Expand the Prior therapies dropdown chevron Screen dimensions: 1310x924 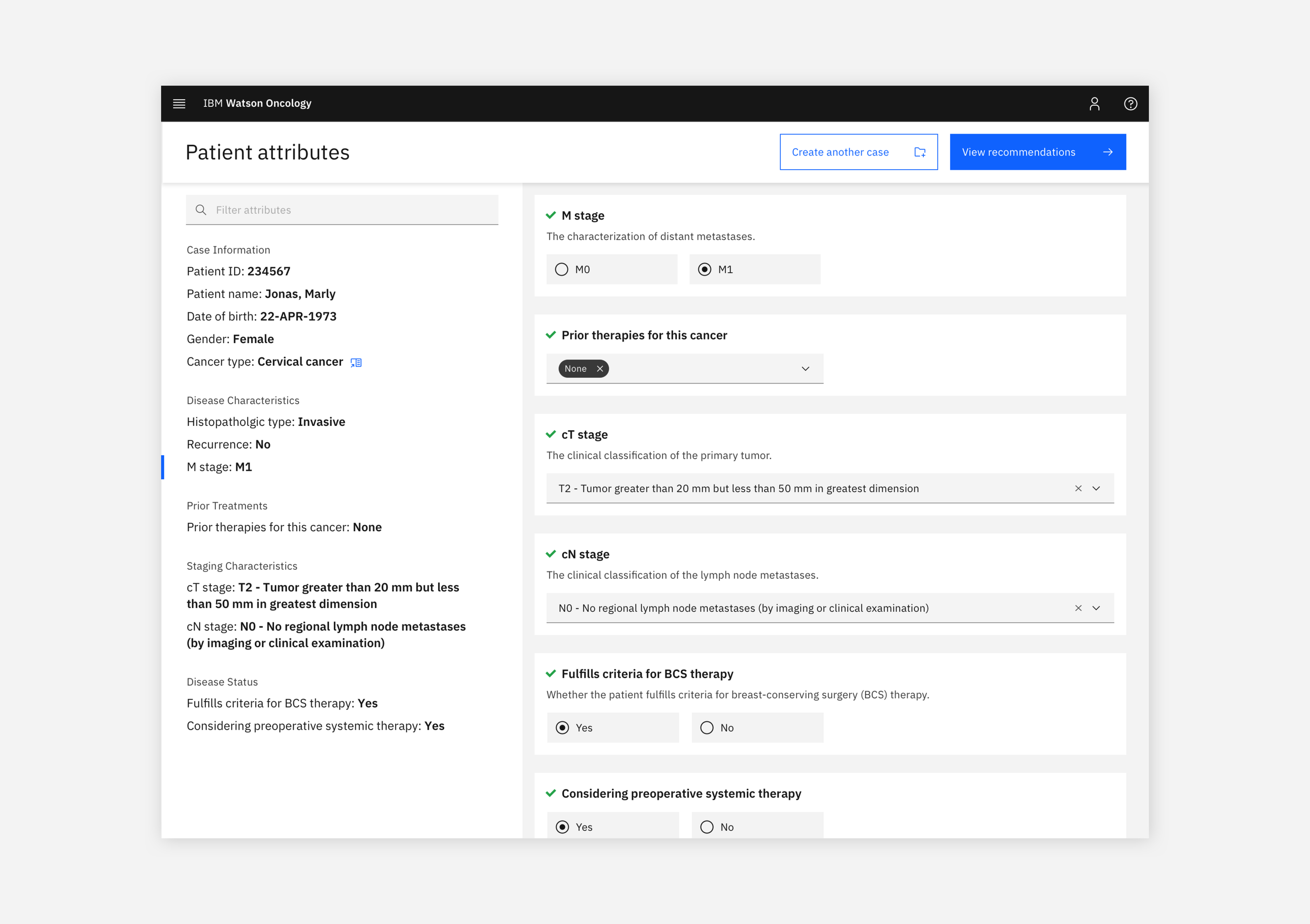tap(805, 369)
